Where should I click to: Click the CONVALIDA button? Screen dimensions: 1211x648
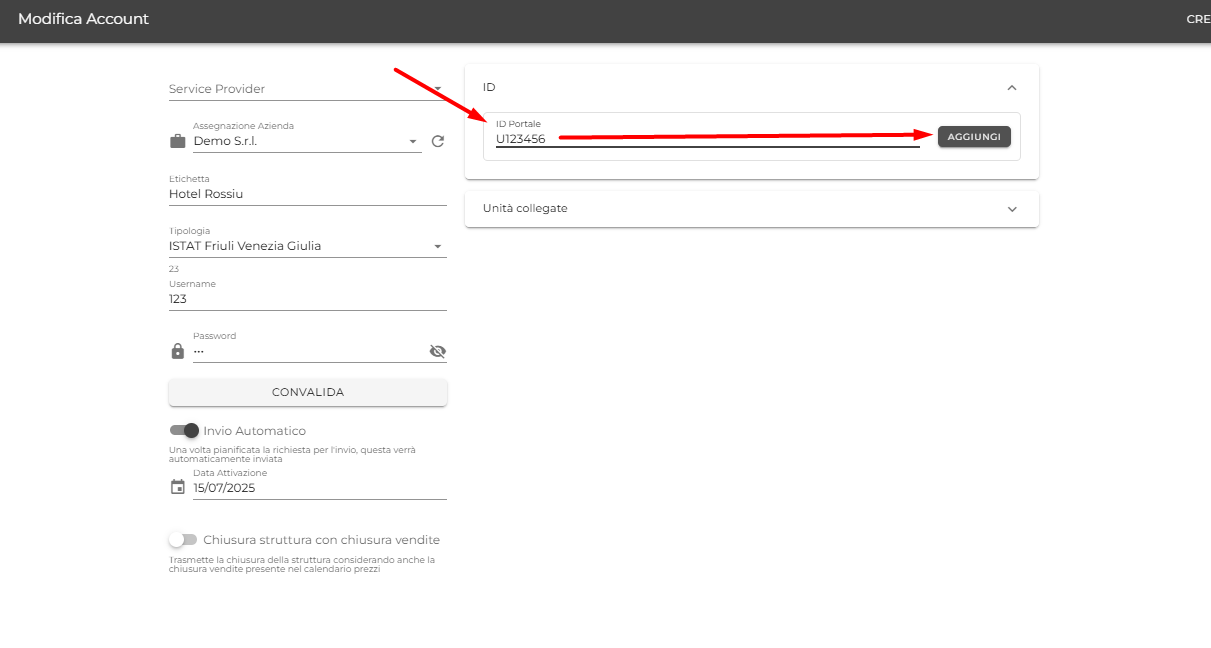pyautogui.click(x=308, y=392)
